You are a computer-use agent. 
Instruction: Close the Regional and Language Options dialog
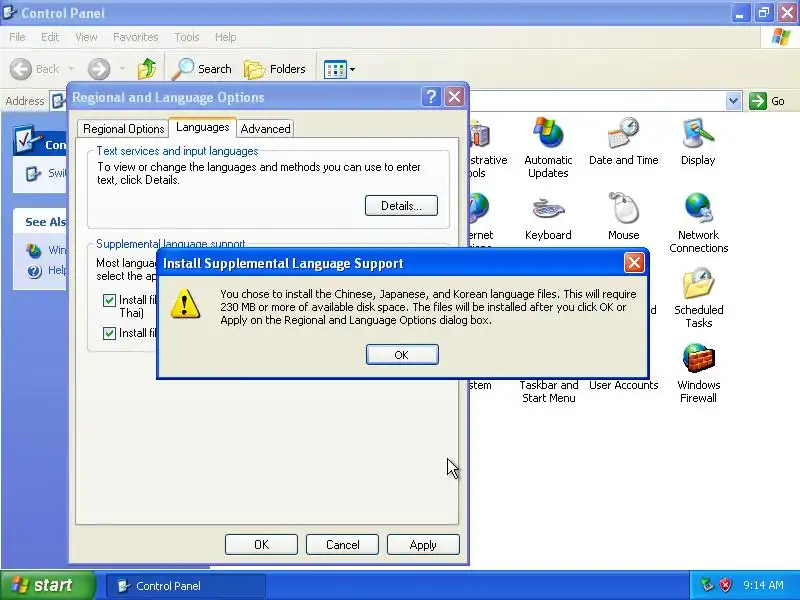click(x=454, y=96)
